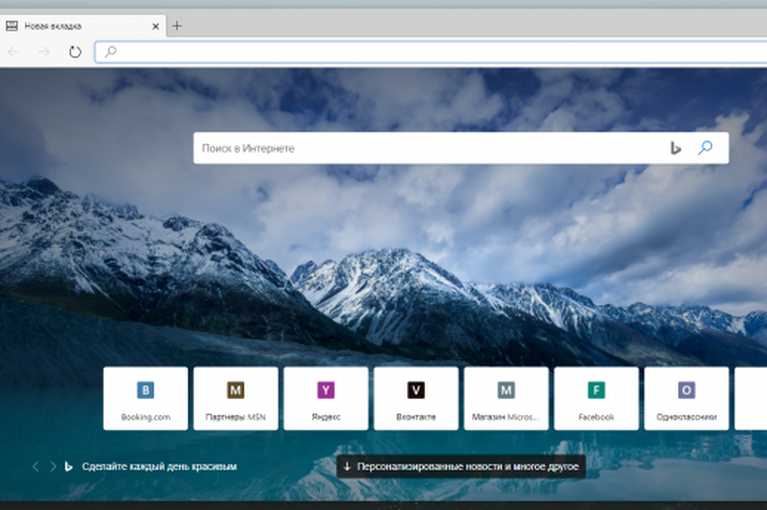Open the Вконтакте quick link tile
767x510 pixels.
point(416,399)
